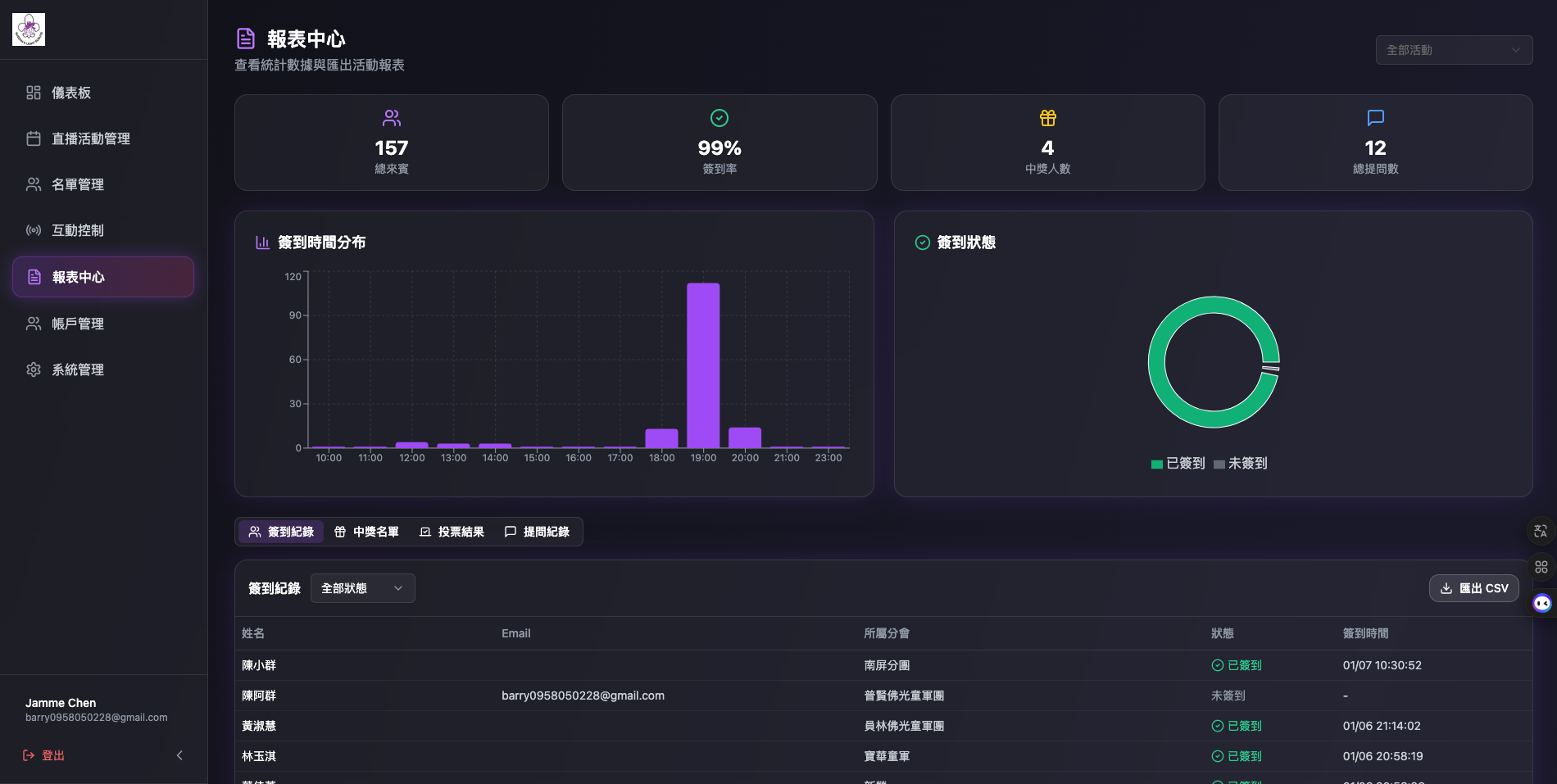
Task: Collapse the sidebar with the chevron arrow
Action: point(179,755)
